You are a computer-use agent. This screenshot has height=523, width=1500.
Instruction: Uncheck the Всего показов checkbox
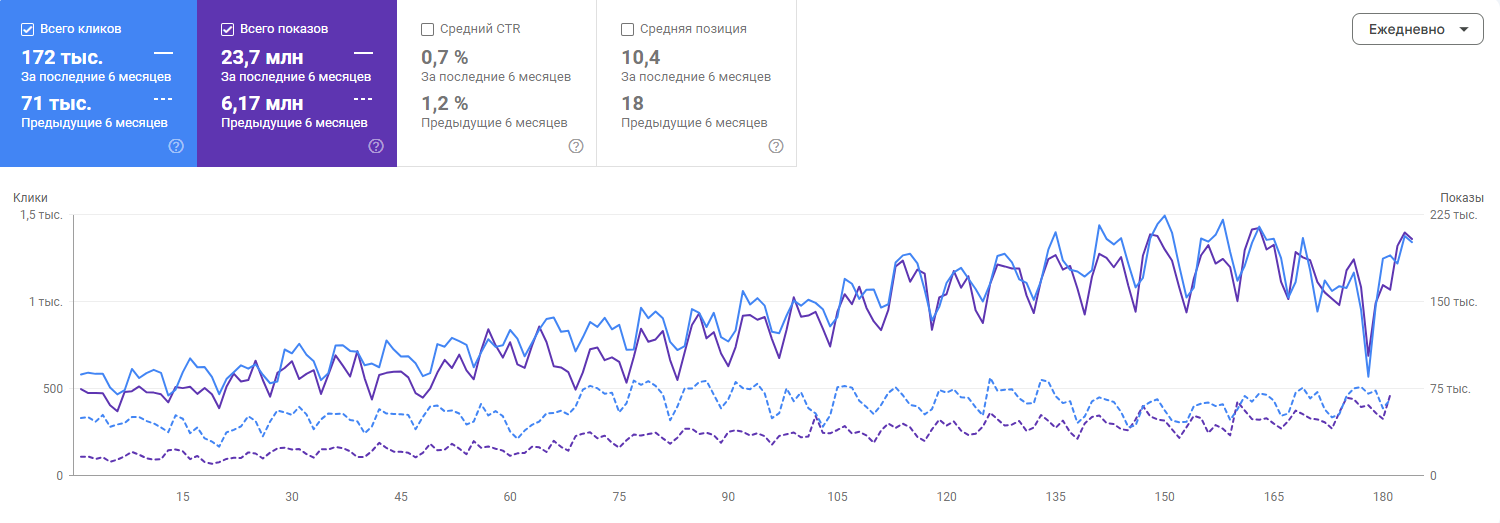point(228,29)
